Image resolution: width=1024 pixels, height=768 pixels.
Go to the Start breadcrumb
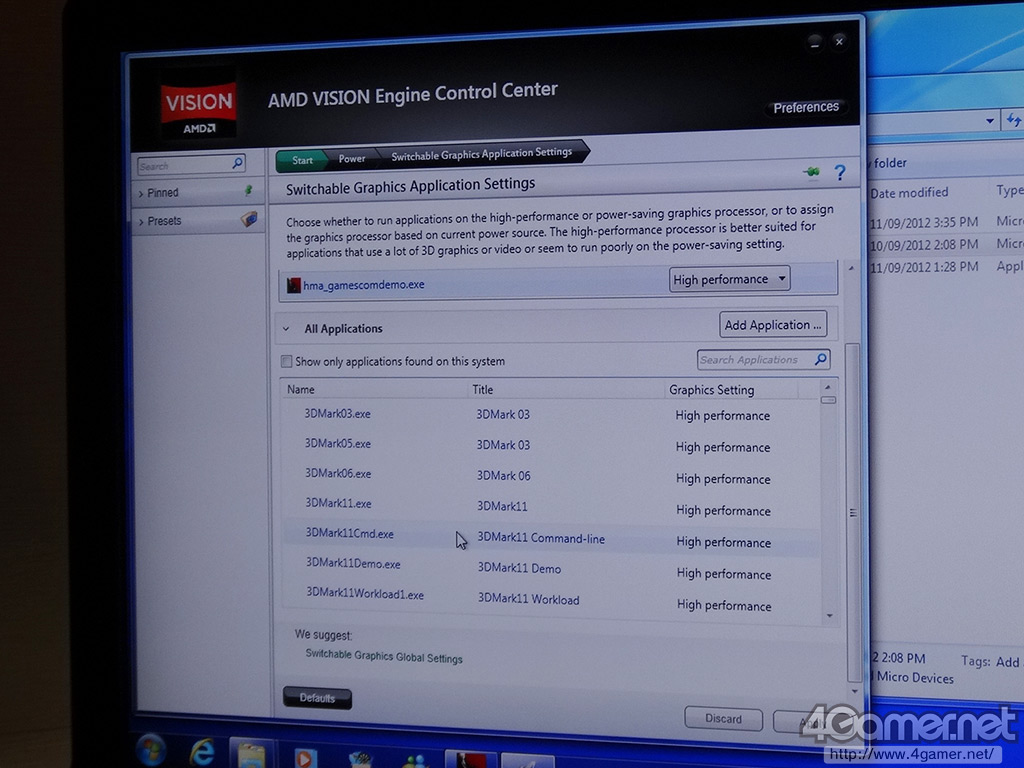302,160
